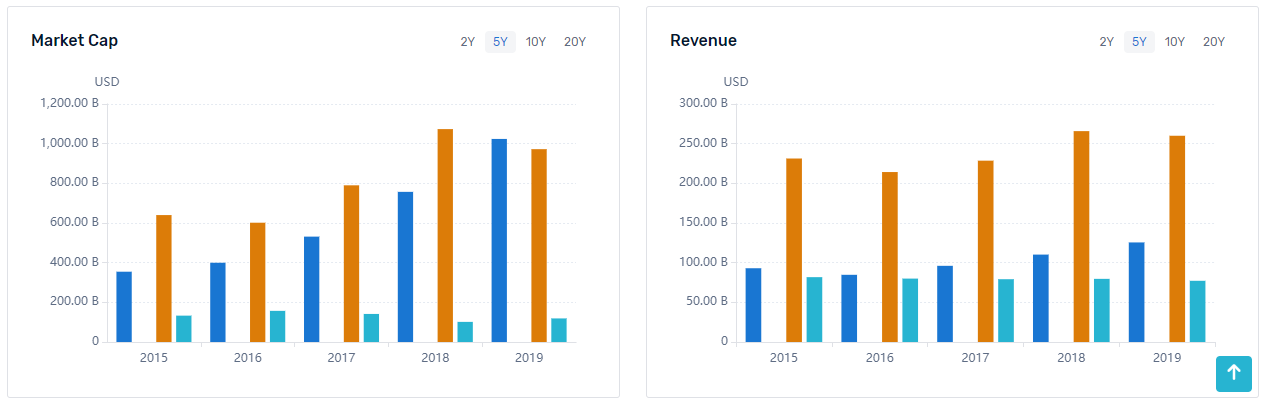1264x407 pixels.
Task: Click the teal 2015 Revenue bar
Action: tap(814, 310)
